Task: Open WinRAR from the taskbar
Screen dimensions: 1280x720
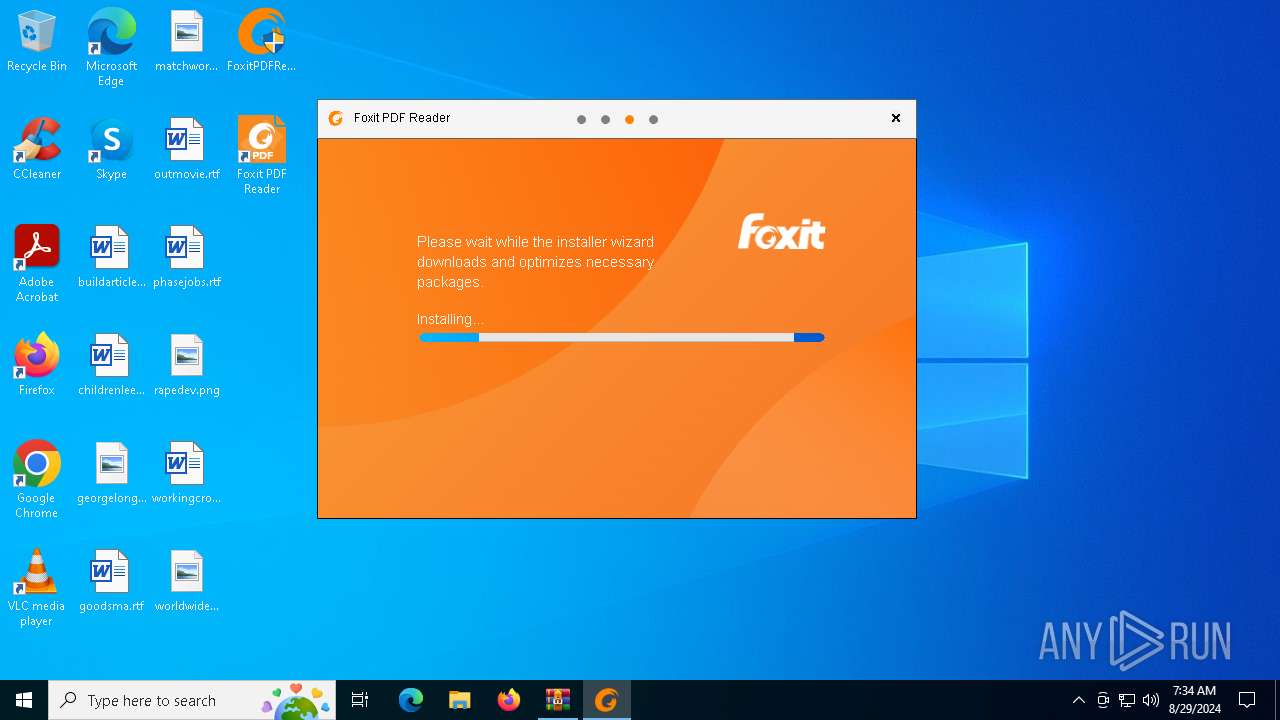Action: pyautogui.click(x=558, y=701)
